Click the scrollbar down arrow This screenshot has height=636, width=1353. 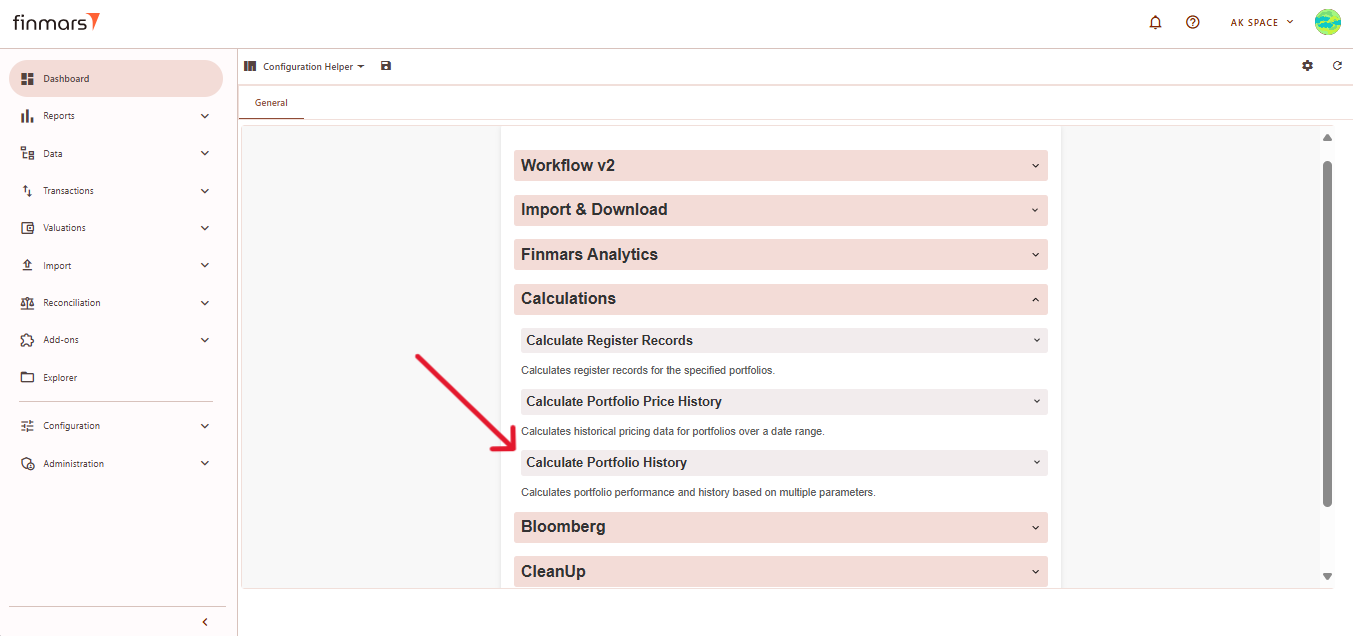click(1327, 576)
